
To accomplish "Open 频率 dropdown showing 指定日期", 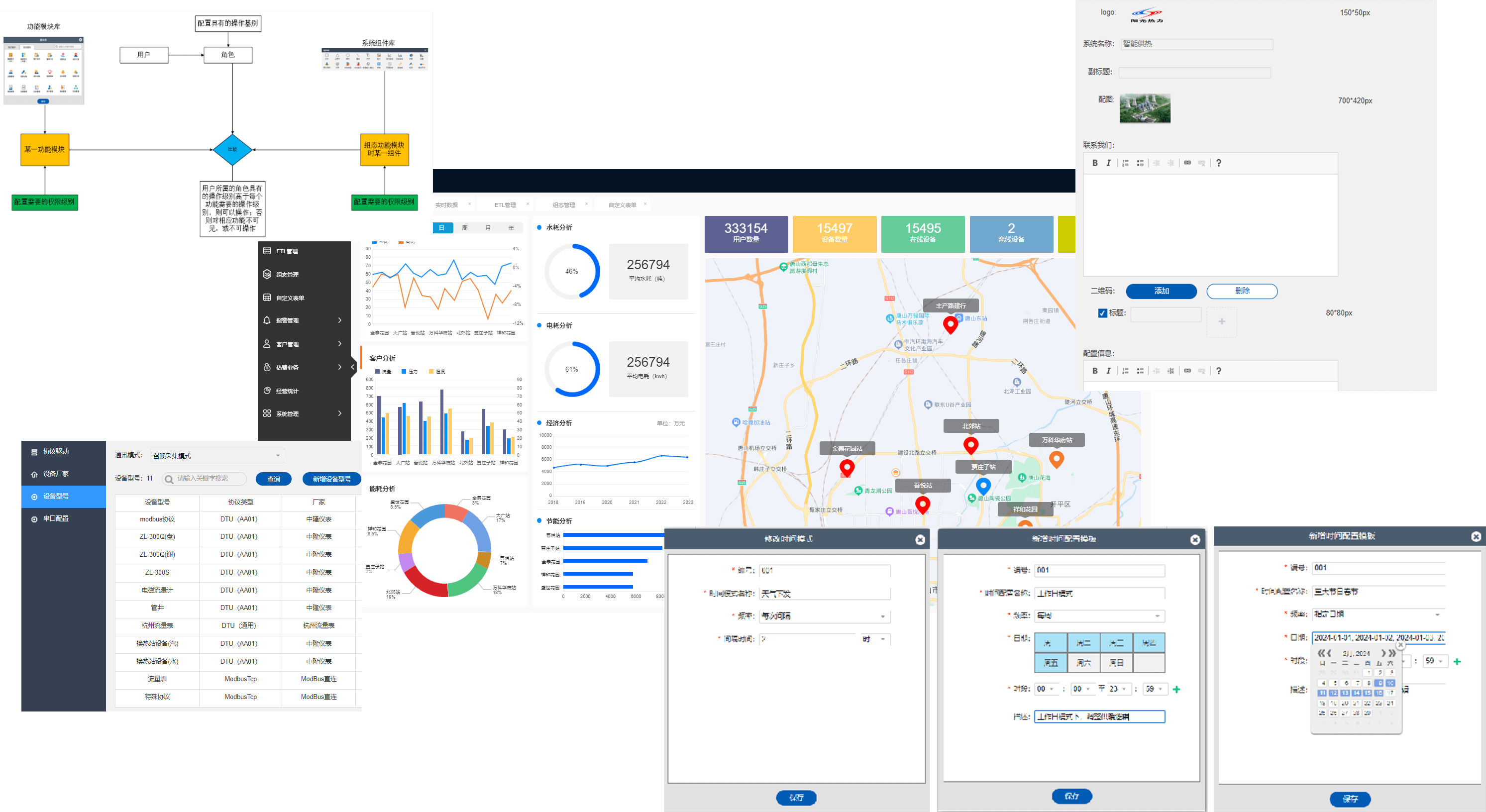I will click(x=1378, y=614).
